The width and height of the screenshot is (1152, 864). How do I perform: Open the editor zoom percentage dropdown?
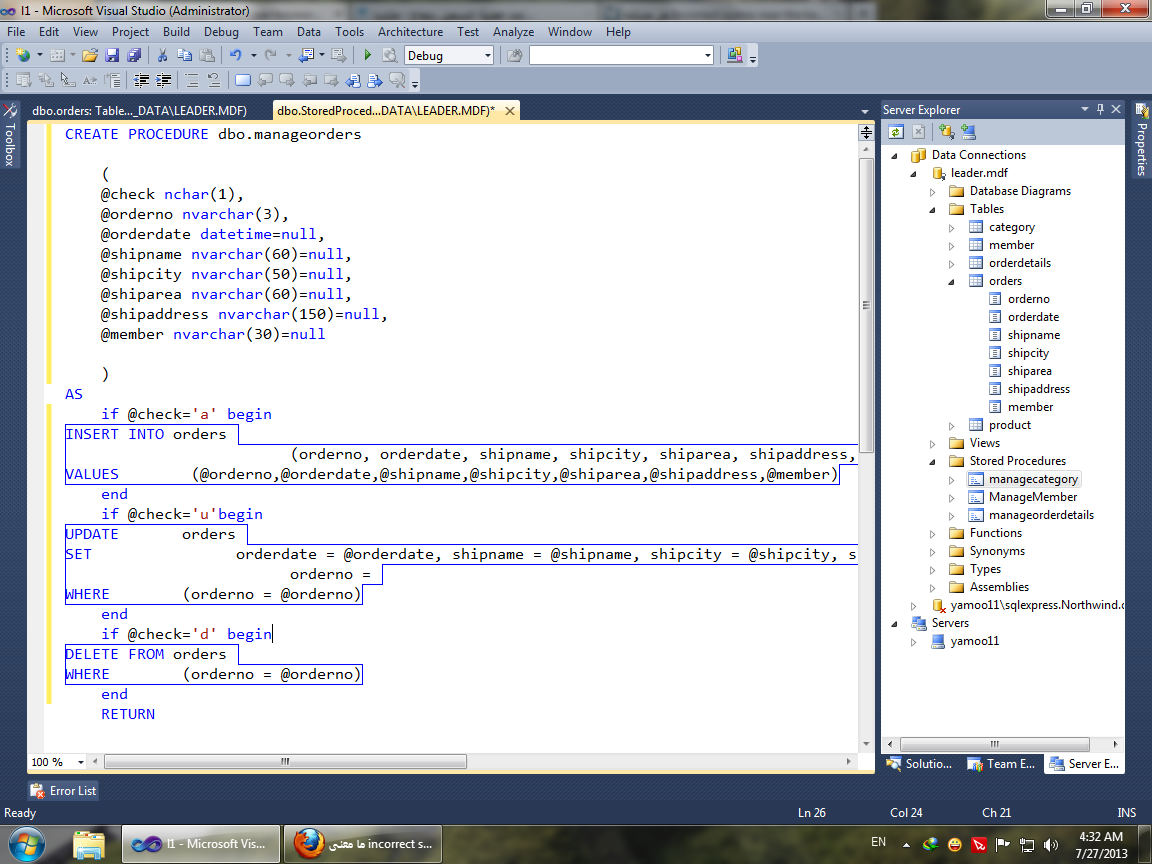pyautogui.click(x=81, y=762)
